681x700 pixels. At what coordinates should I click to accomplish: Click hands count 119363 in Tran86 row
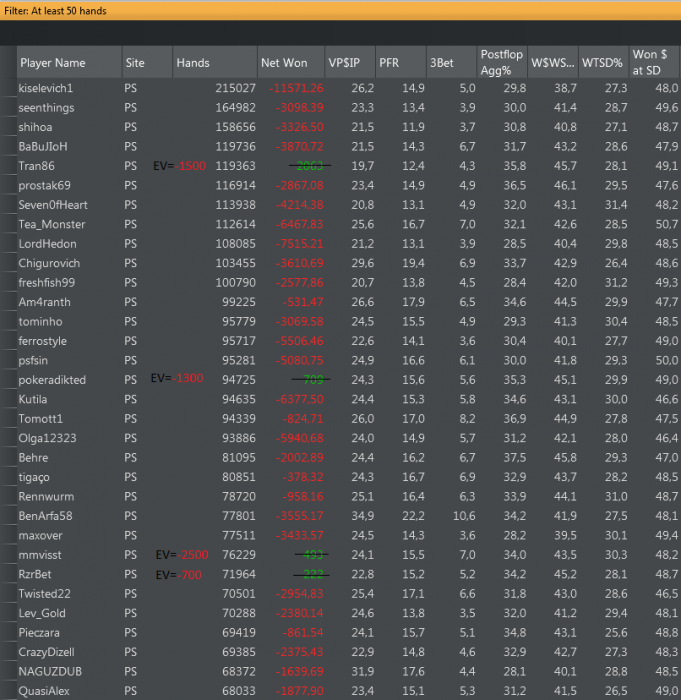coord(236,166)
